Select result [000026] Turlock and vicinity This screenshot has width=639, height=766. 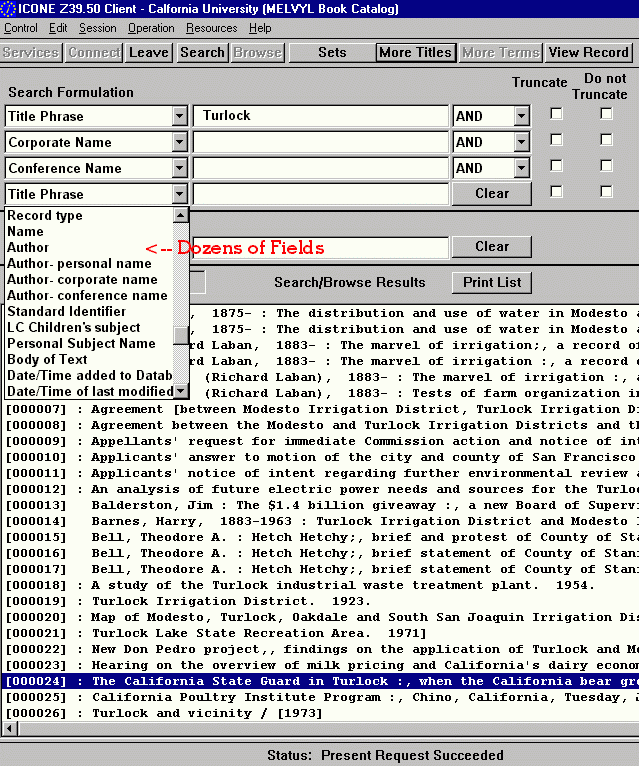(x=320, y=713)
